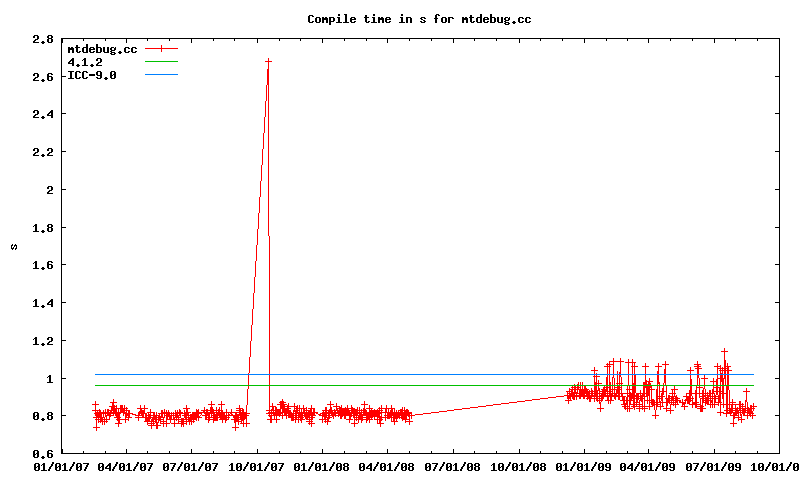The height and width of the screenshot is (480, 800).
Task: Click blue line sample beside ICC-9.0 legend
Action: coord(160,75)
